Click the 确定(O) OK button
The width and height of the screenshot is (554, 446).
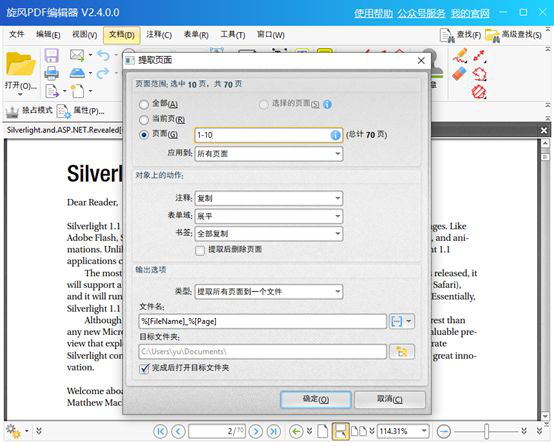(316, 399)
